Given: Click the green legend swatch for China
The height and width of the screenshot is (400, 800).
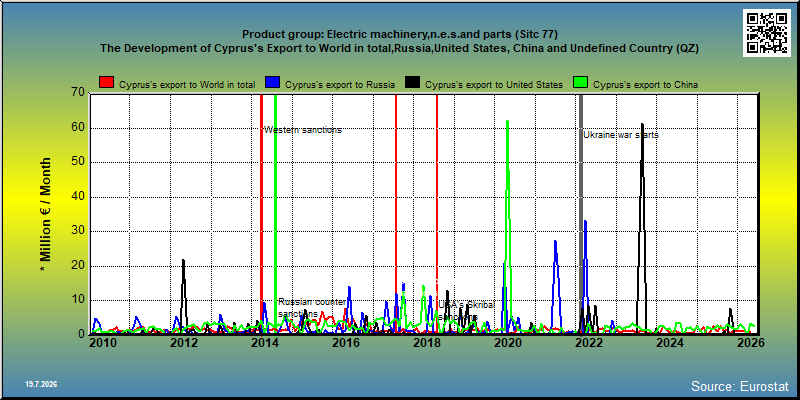Looking at the screenshot, I should (x=581, y=83).
